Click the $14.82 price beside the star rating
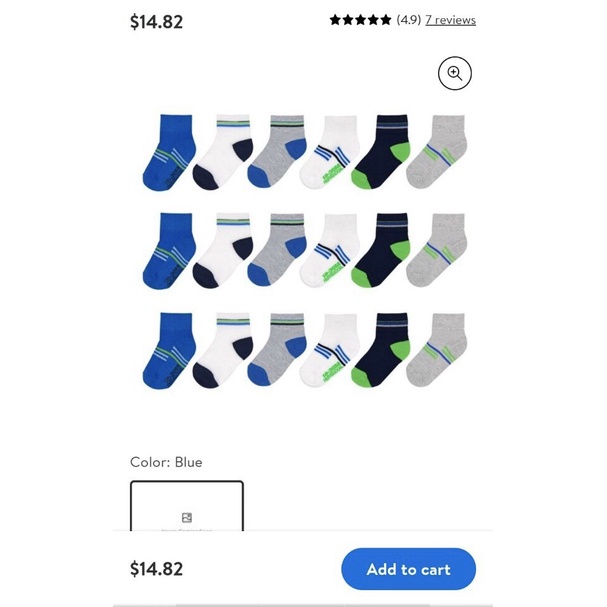The height and width of the screenshot is (607, 607). click(156, 22)
